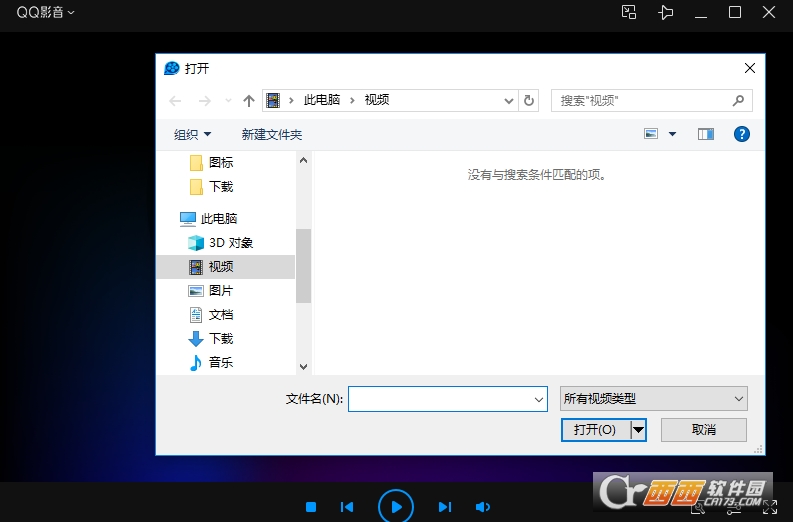Screen dimensions: 793x522
Task: Create folder with 新建文件夹
Action: [x=272, y=135]
